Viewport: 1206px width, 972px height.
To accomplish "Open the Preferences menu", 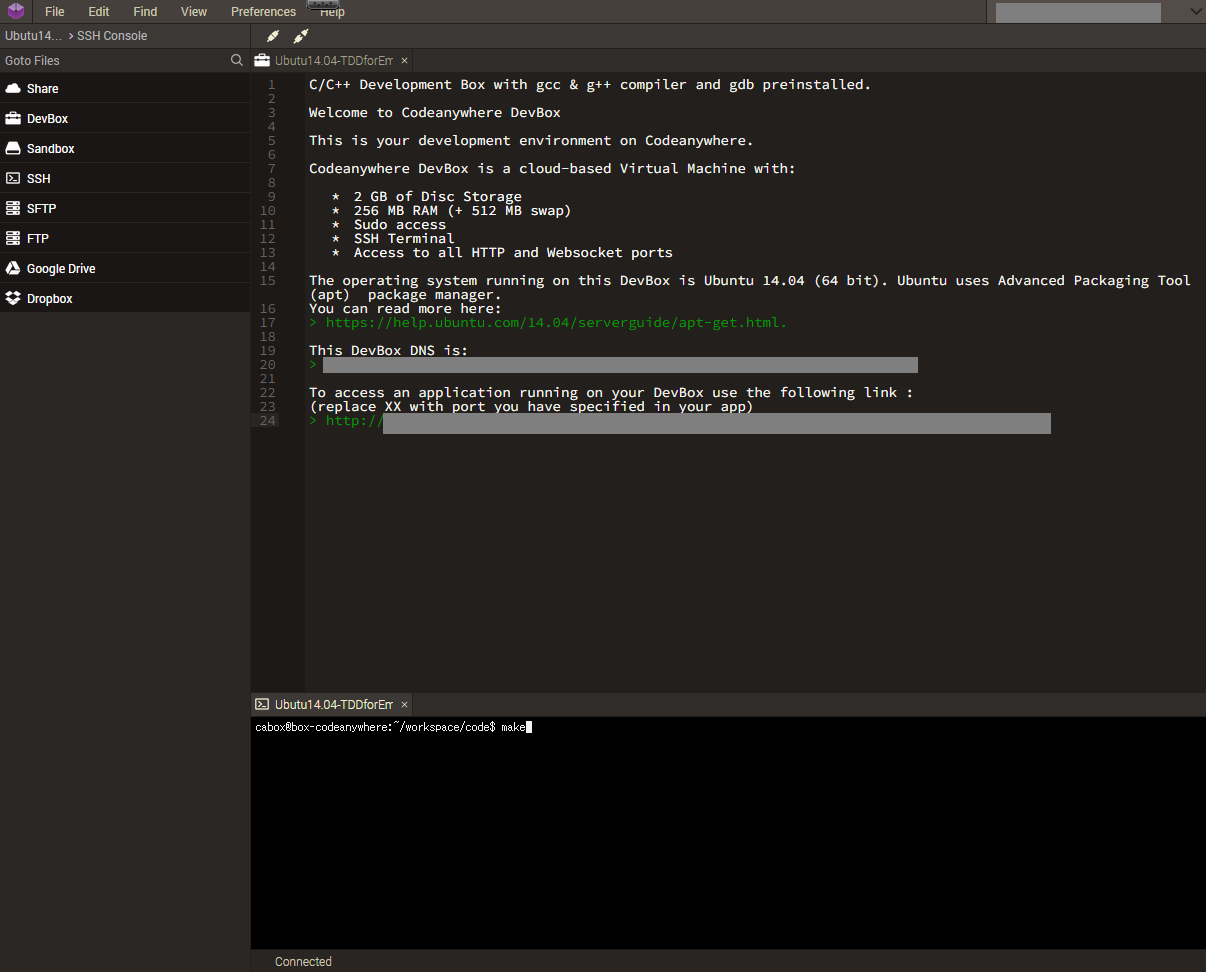I will pos(263,12).
